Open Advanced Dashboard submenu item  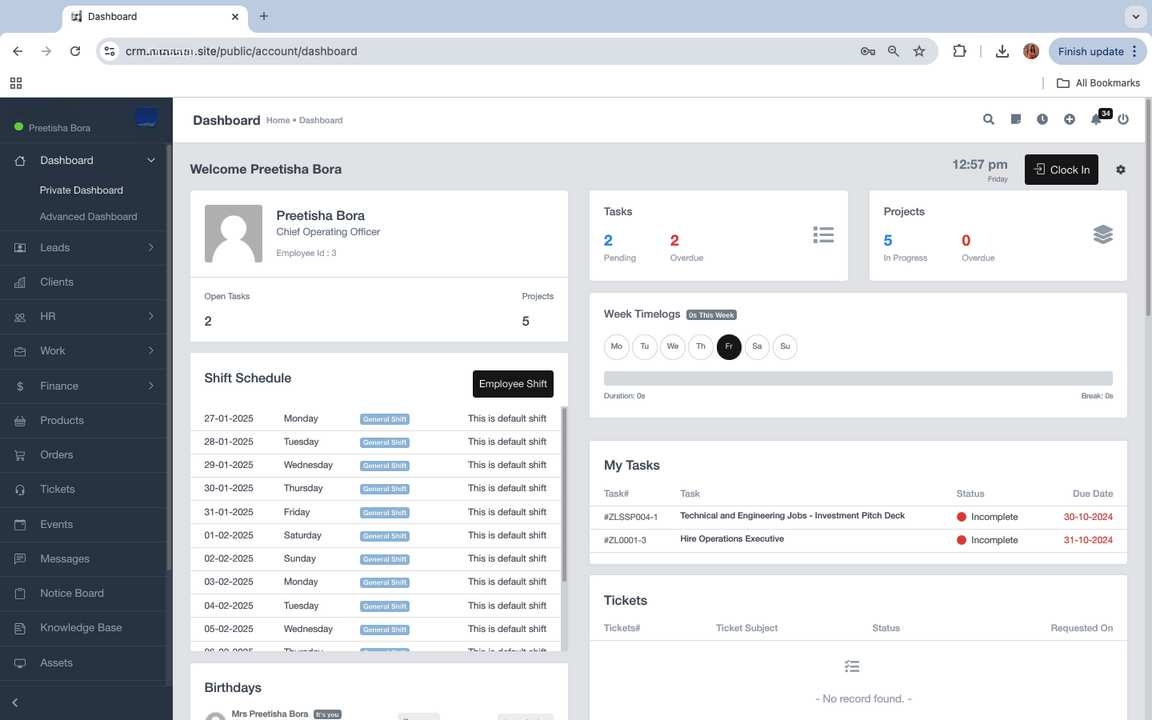(88, 217)
